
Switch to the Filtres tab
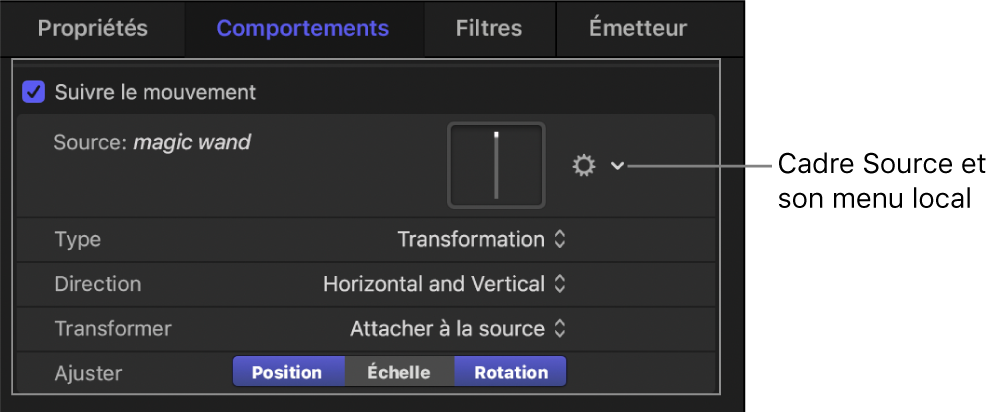pos(488,28)
